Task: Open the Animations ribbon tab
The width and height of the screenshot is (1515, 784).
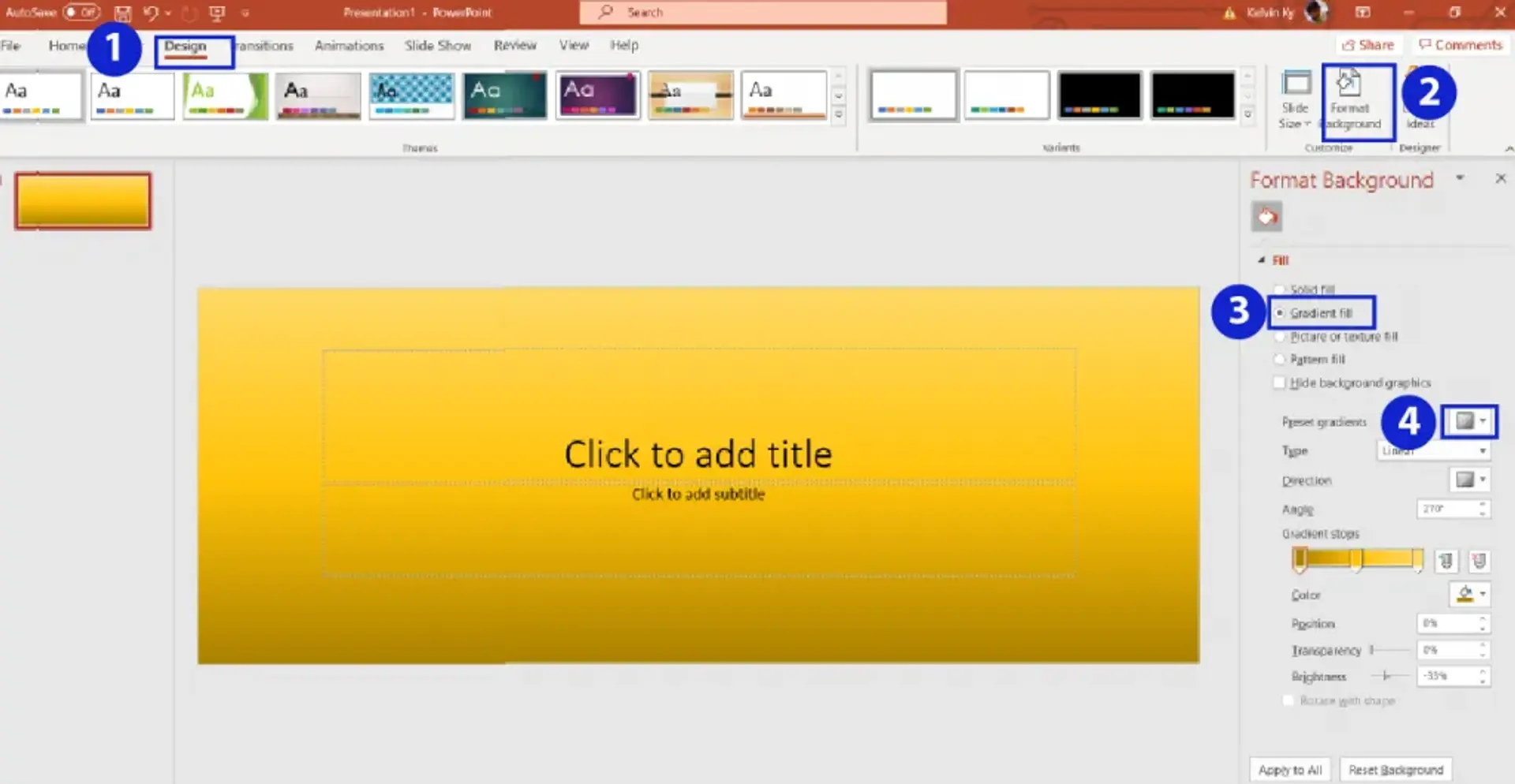Action: click(x=349, y=46)
